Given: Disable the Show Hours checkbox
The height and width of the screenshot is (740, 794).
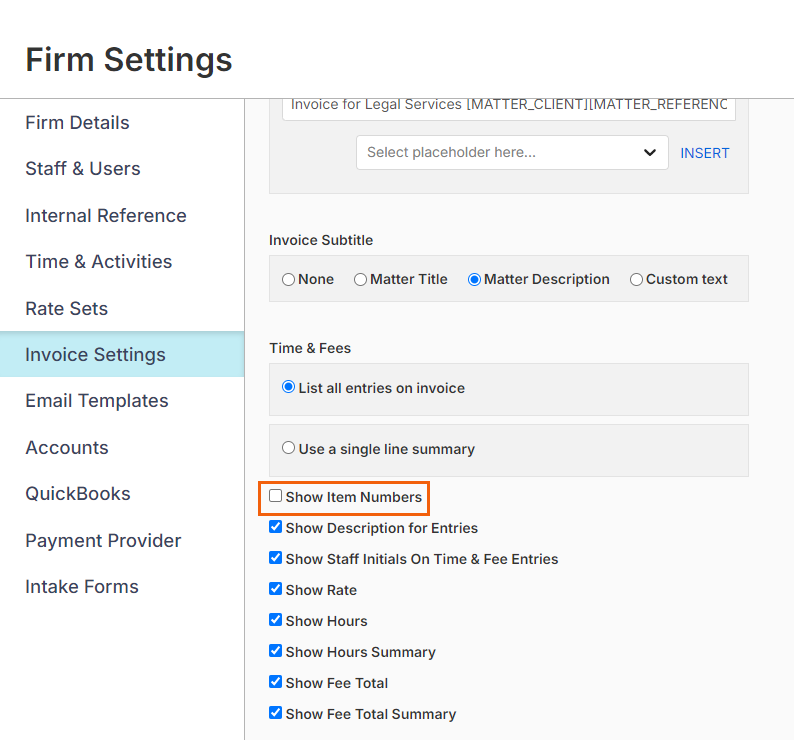Looking at the screenshot, I should point(275,619).
